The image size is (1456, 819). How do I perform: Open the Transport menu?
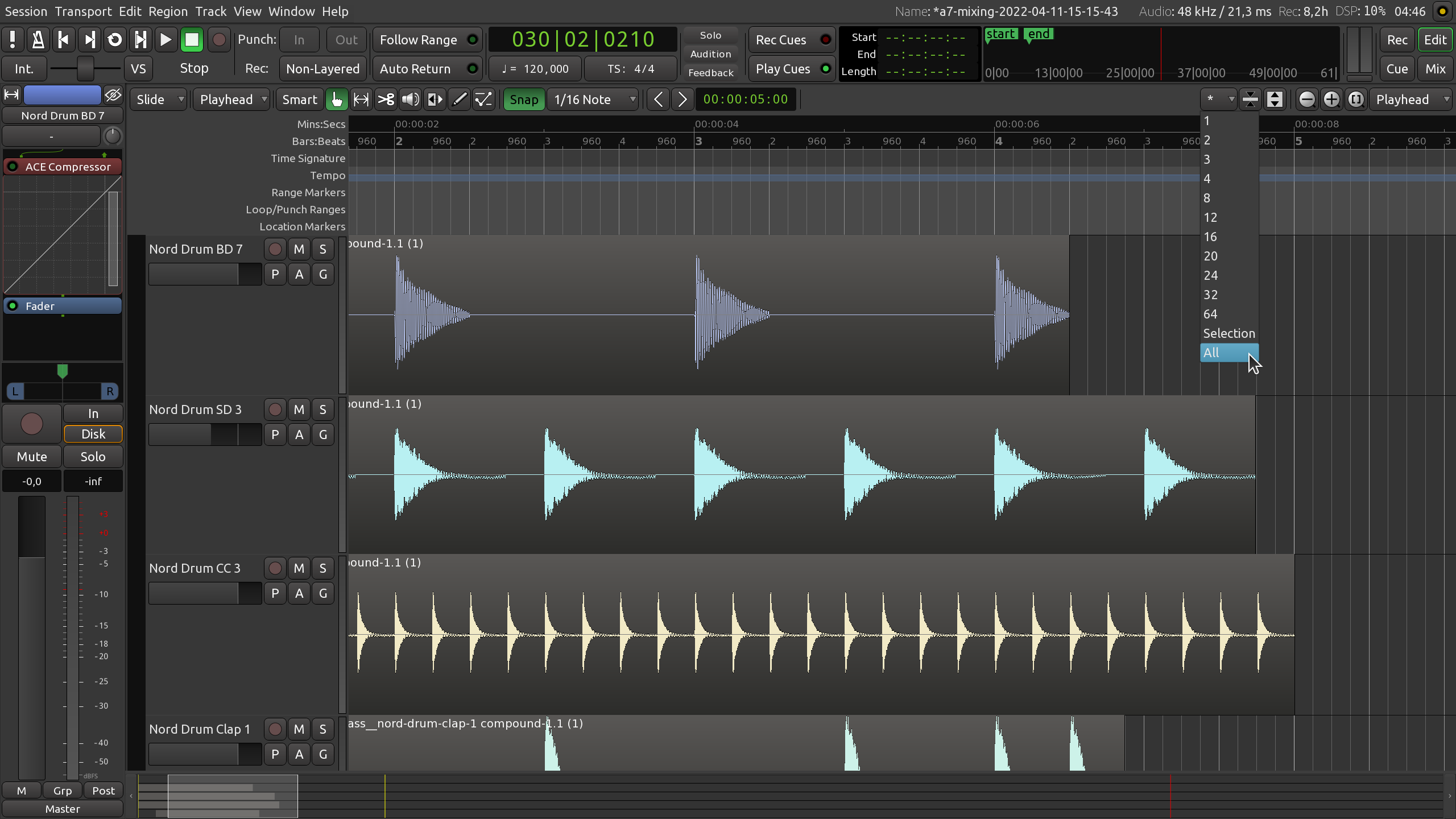84,11
